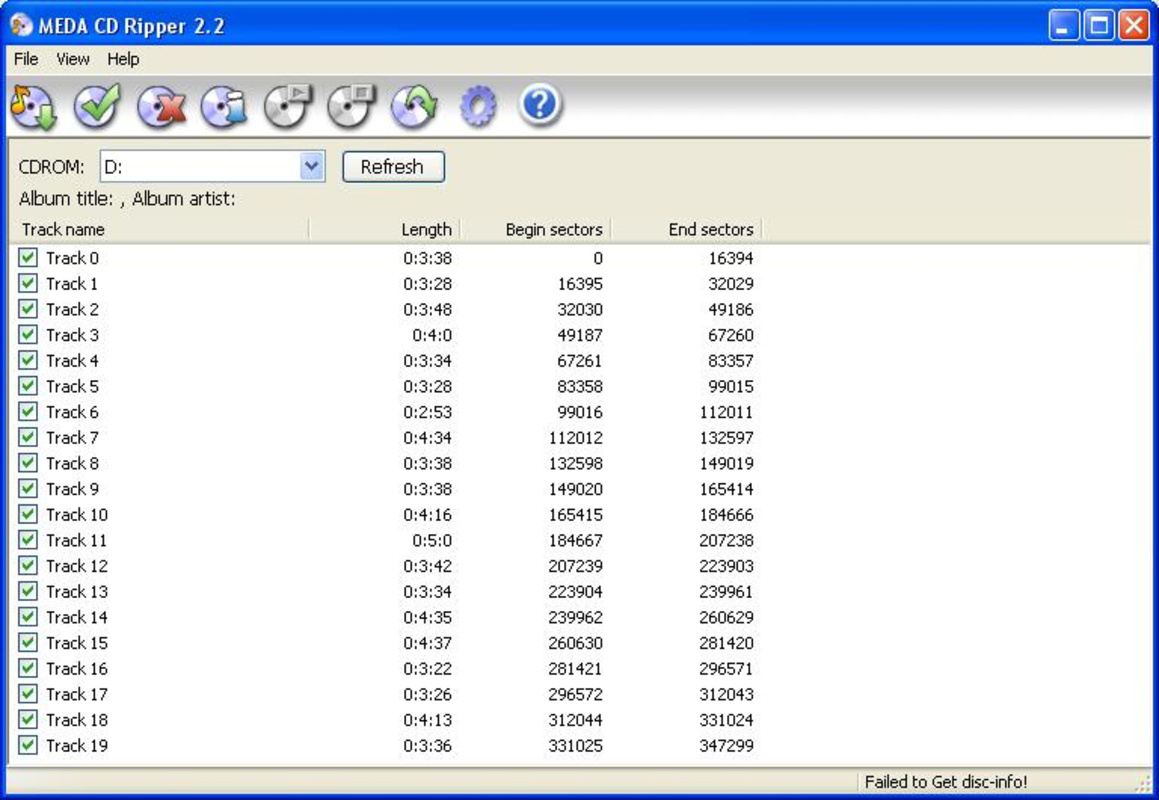Click the 'Failed to Get disc-info!' status text
This screenshot has width=1159, height=800.
[x=945, y=782]
